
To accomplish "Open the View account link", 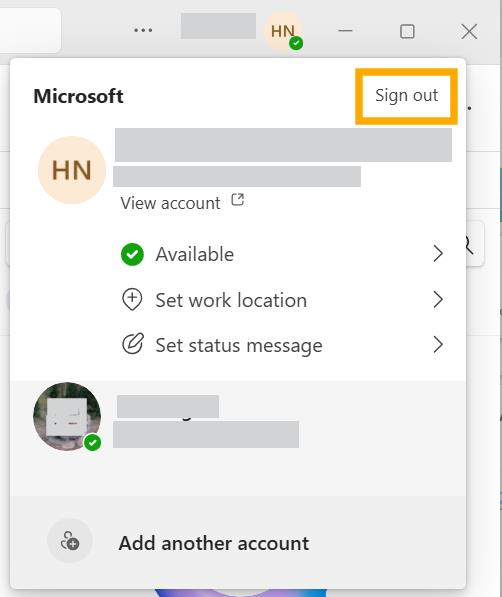I will click(x=170, y=203).
